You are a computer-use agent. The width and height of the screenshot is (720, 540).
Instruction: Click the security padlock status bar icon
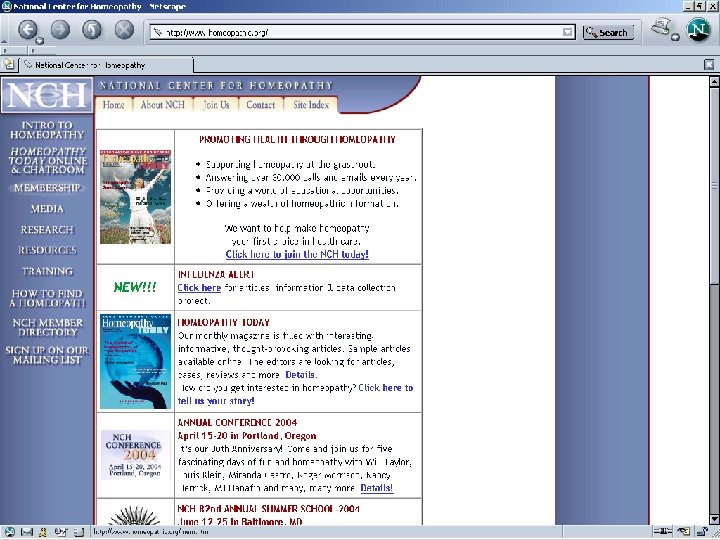click(x=703, y=532)
